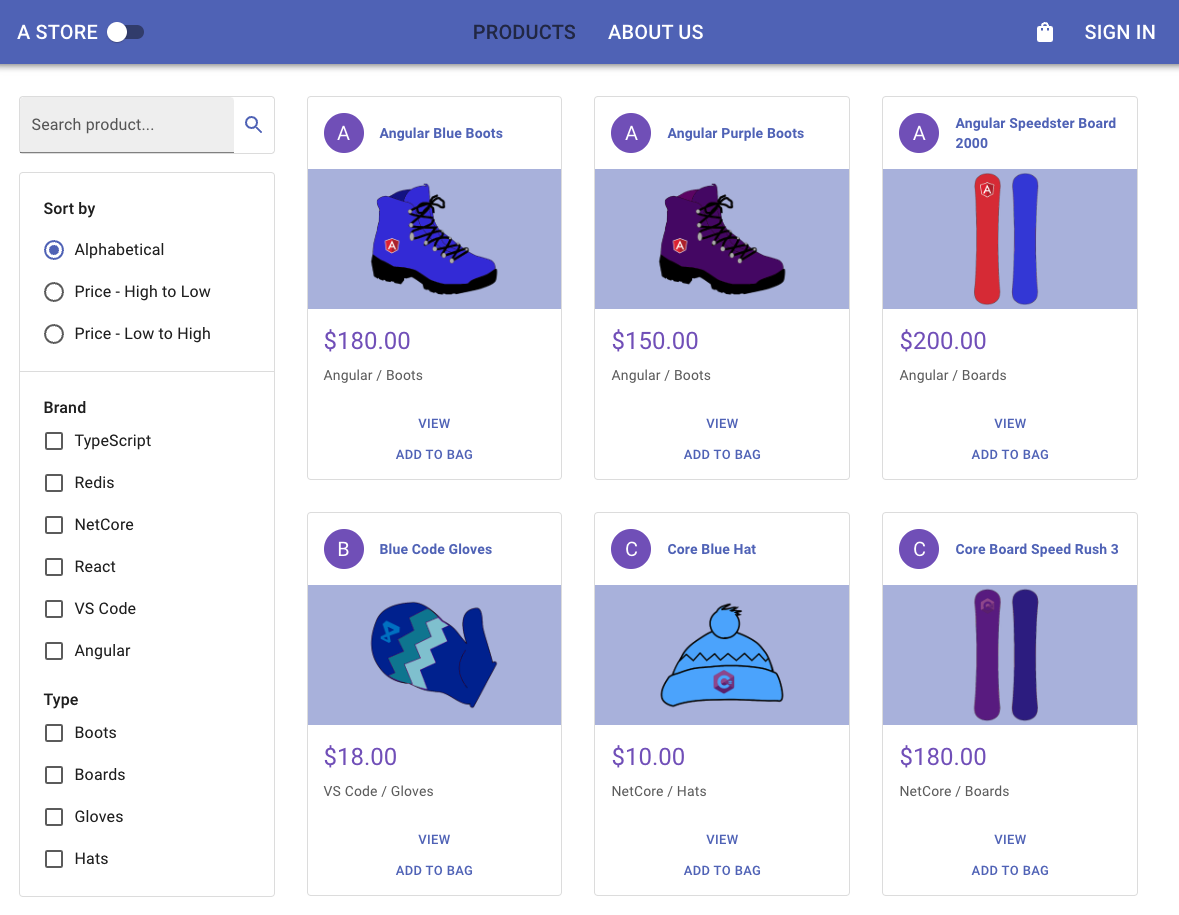This screenshot has width=1179, height=915.
Task: Click the Blue Code Gloves 'B' avatar
Action: [344, 549]
